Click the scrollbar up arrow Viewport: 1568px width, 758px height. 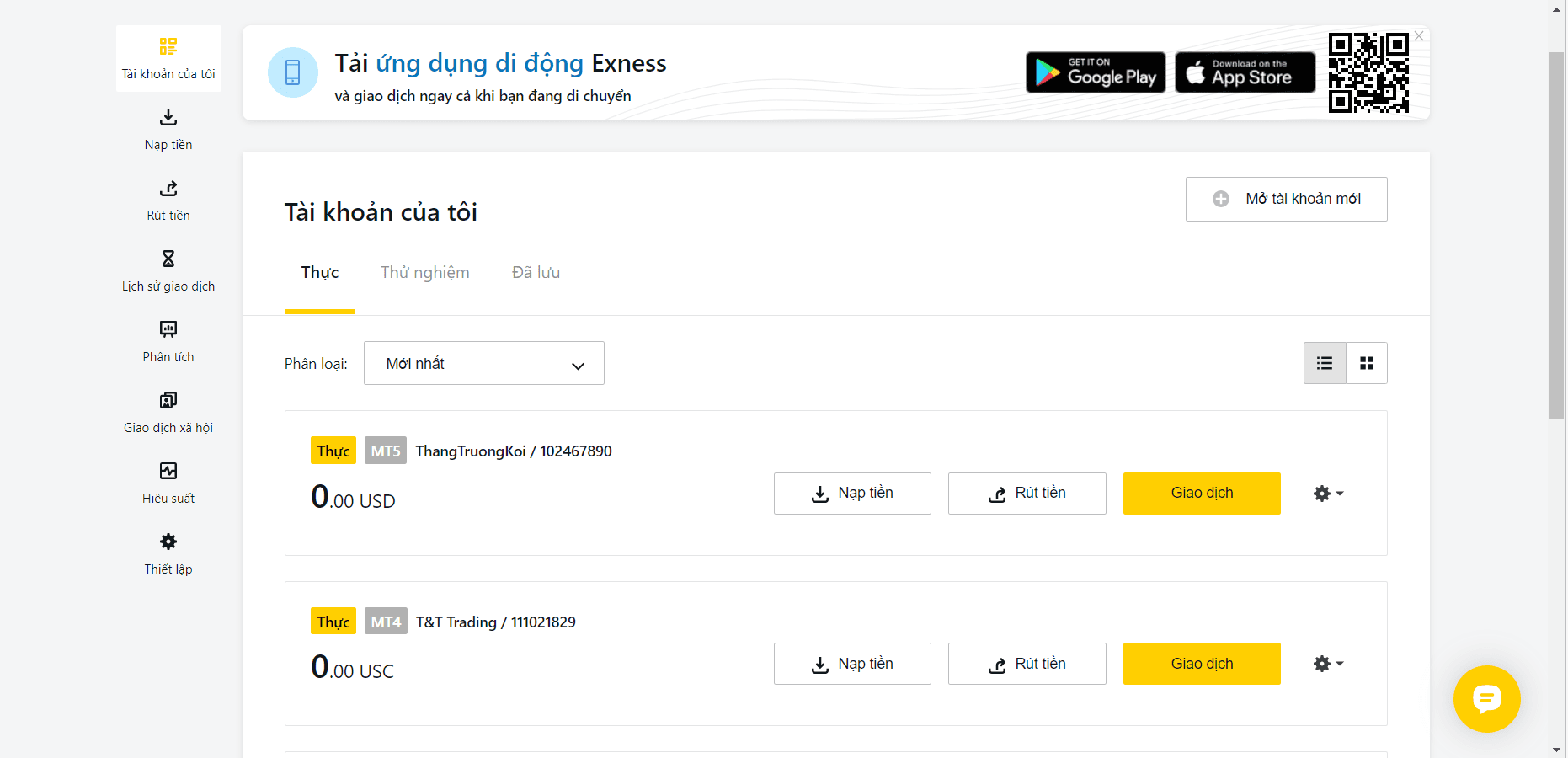[1557, 8]
